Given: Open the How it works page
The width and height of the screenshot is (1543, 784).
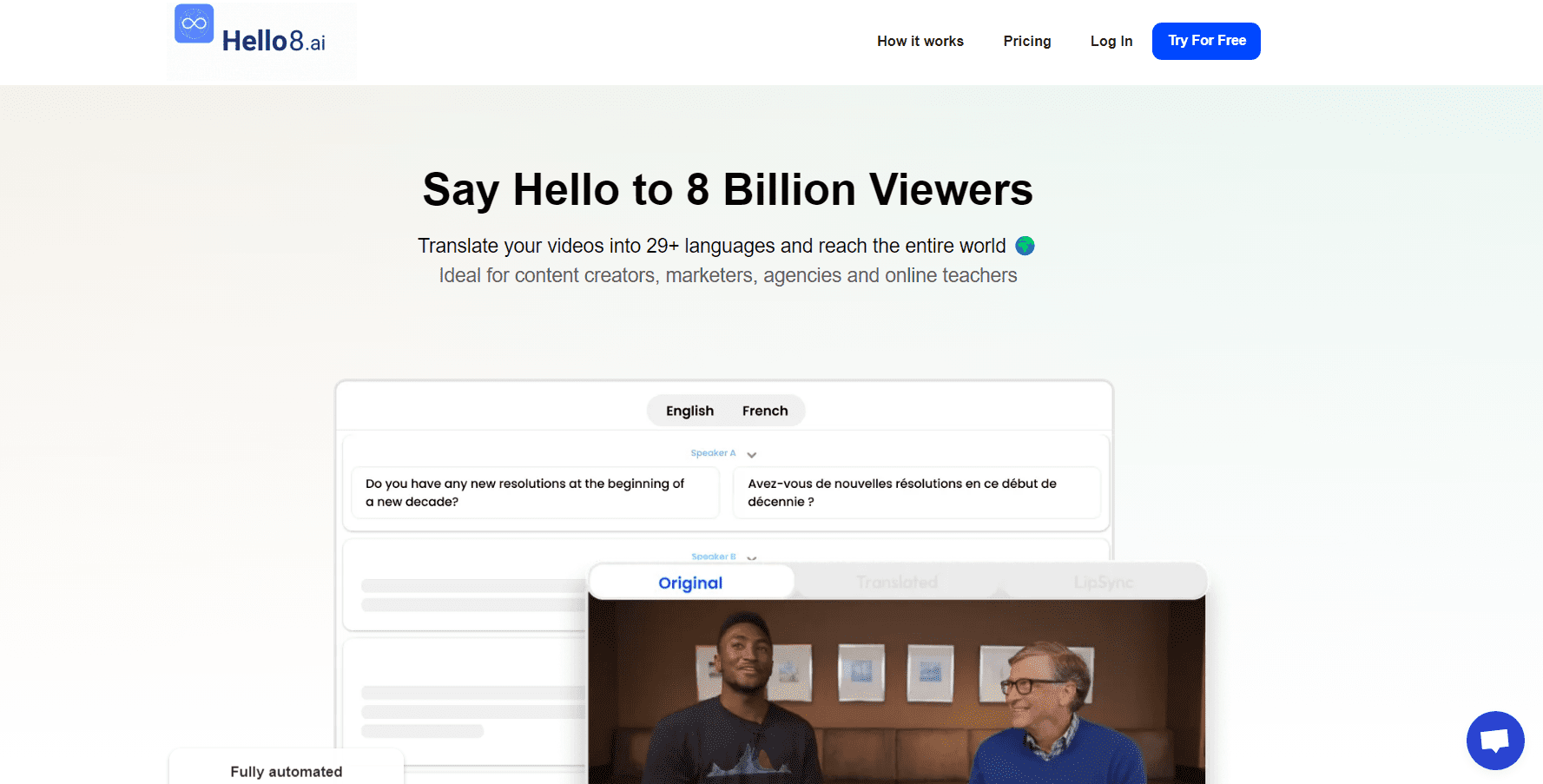Looking at the screenshot, I should coord(920,41).
